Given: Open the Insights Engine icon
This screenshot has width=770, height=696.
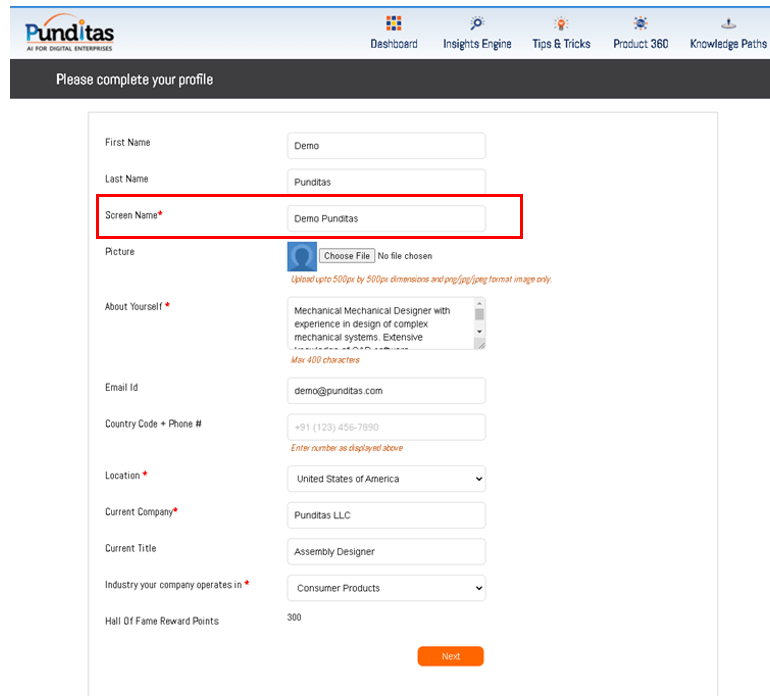Looking at the screenshot, I should [x=477, y=23].
